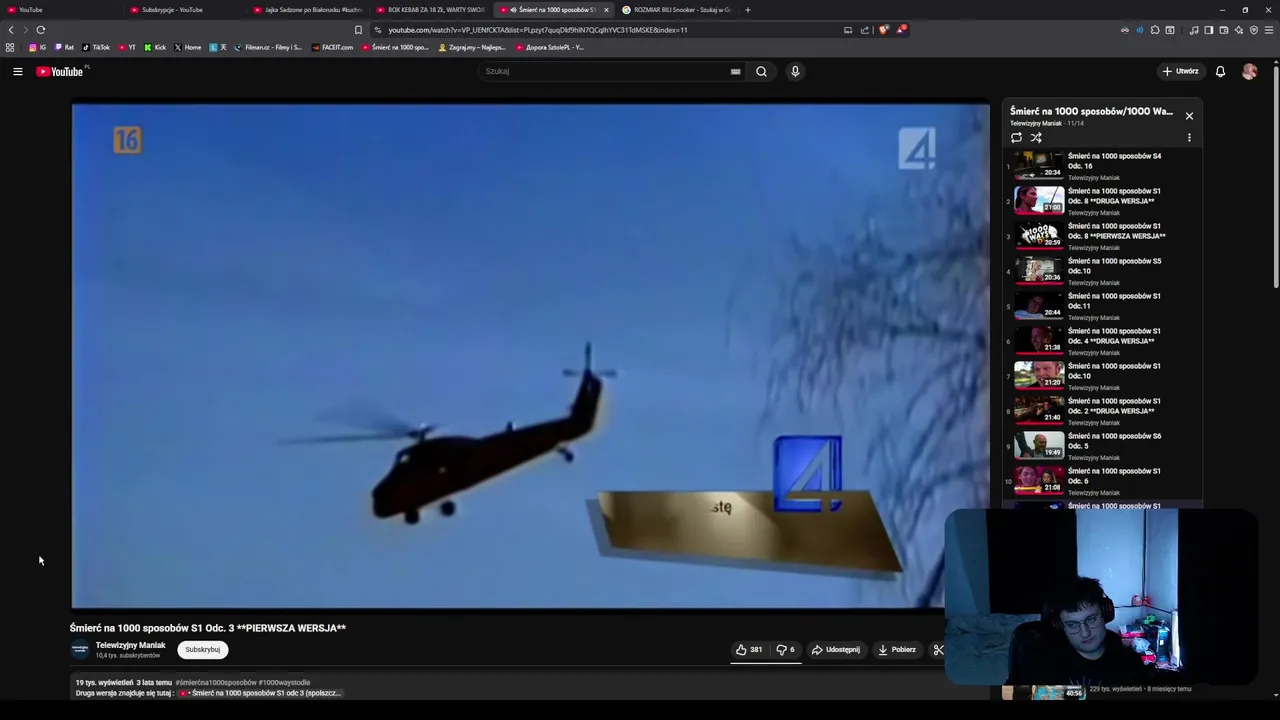
Task: Close the Śmierć na 1000 sposobów tab
Action: pos(606,10)
